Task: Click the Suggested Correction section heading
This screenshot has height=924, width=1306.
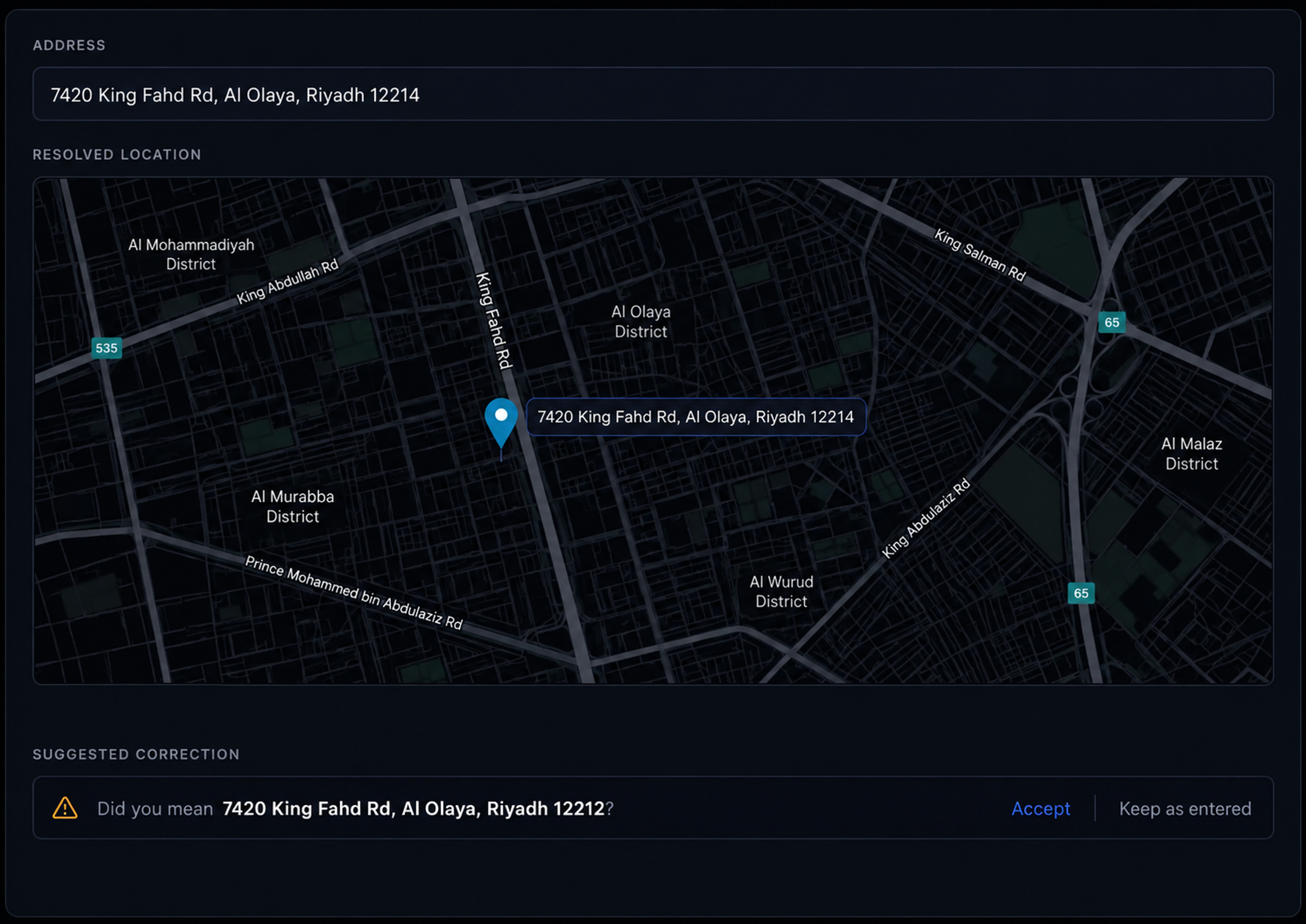Action: [136, 754]
